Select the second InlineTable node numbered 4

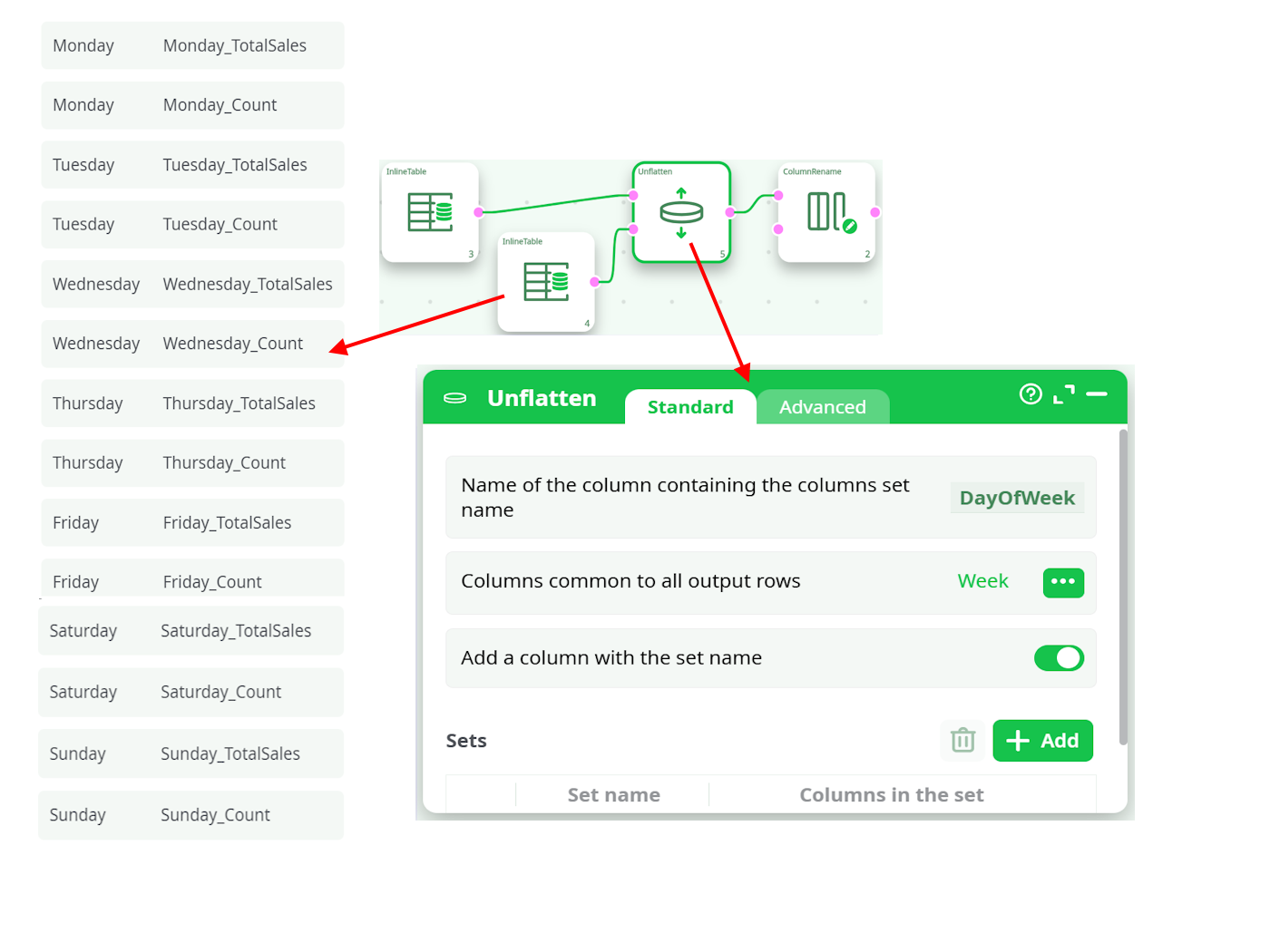[x=546, y=282]
